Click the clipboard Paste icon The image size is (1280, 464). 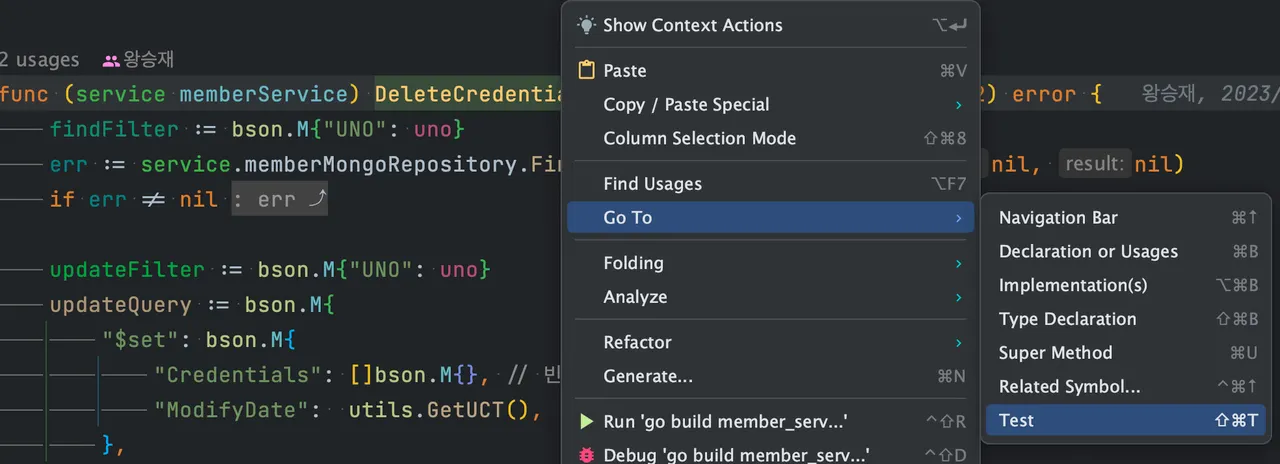click(x=587, y=71)
